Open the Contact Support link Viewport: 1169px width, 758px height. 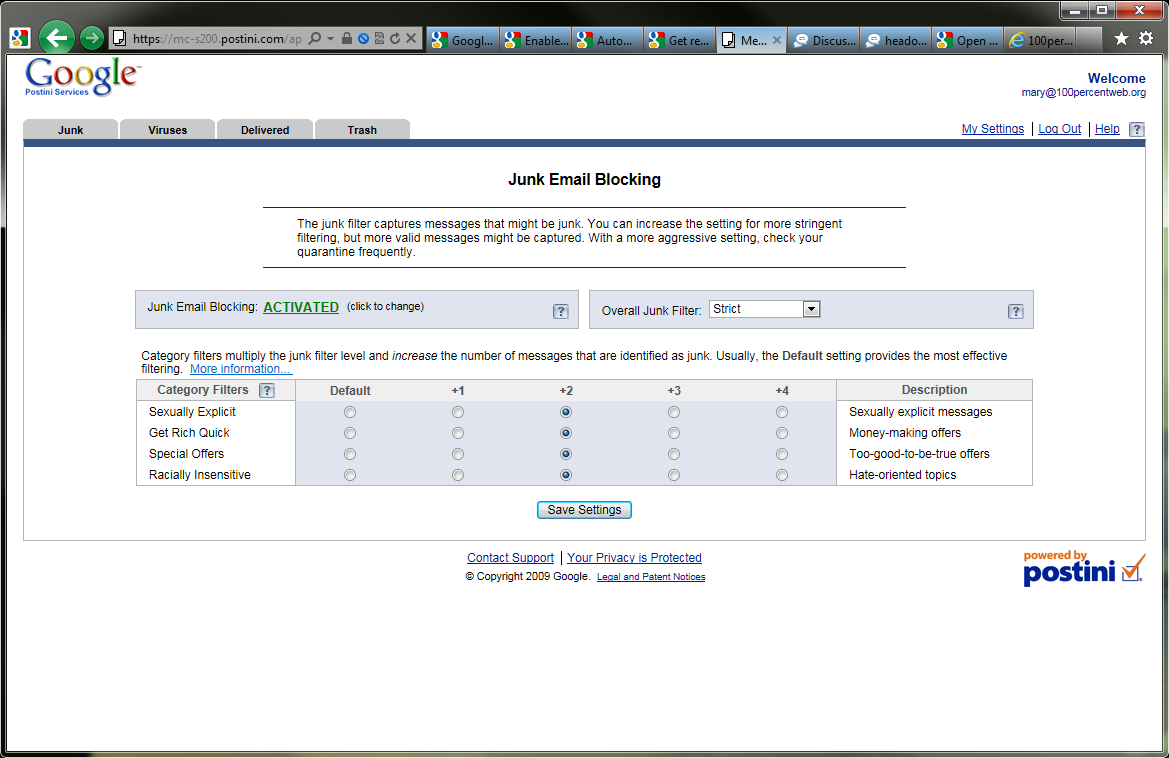tap(510, 558)
